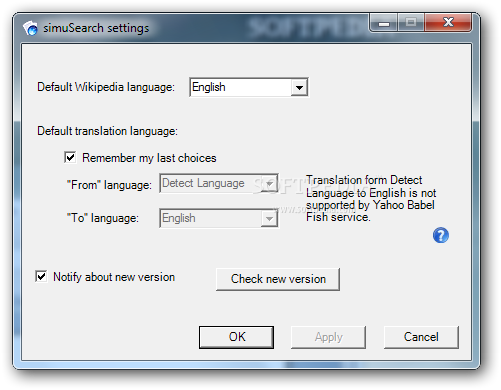Open the "To" language combo box
Image resolution: width=501 pixels, height=390 pixels.
click(x=219, y=218)
